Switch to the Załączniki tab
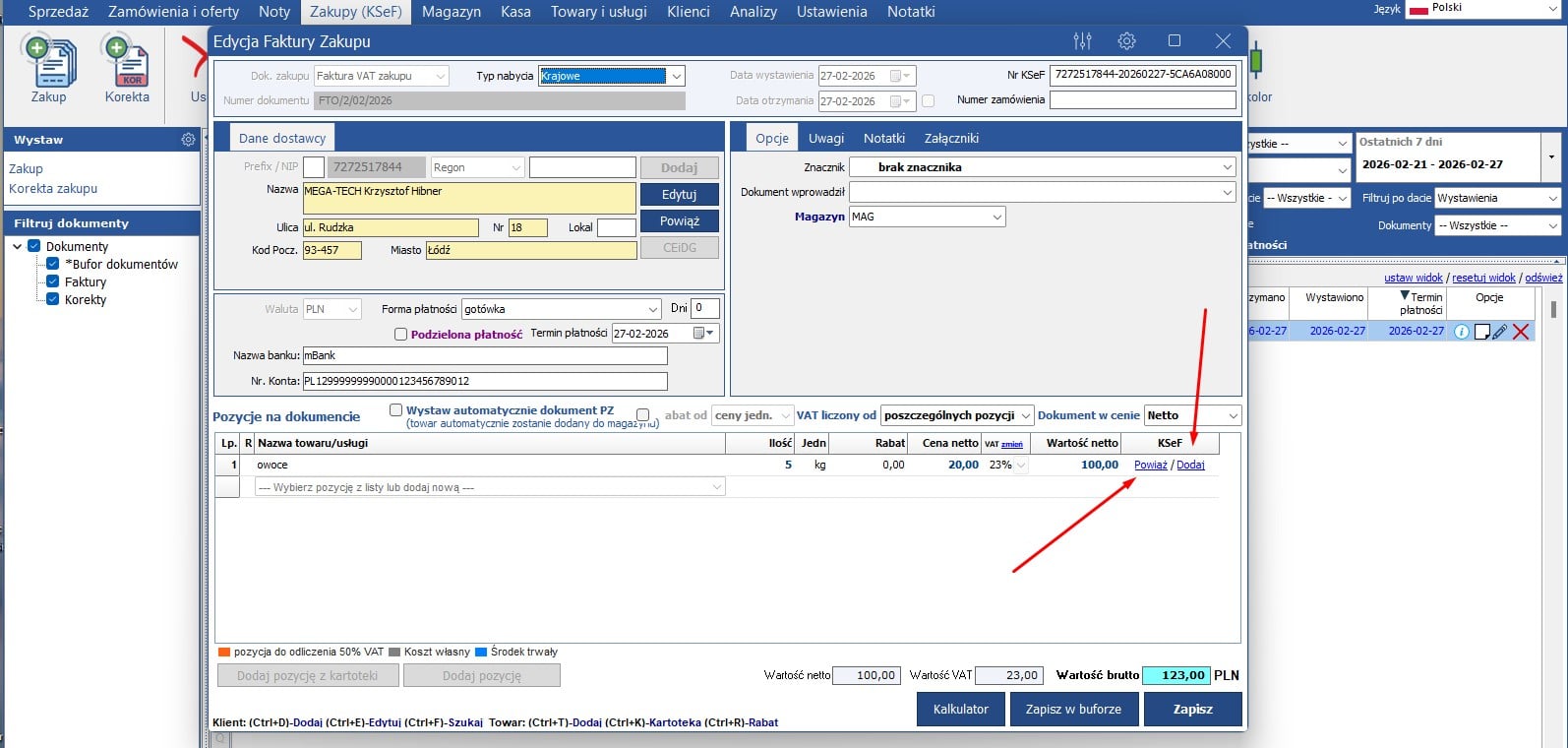1568x748 pixels. tap(950, 139)
